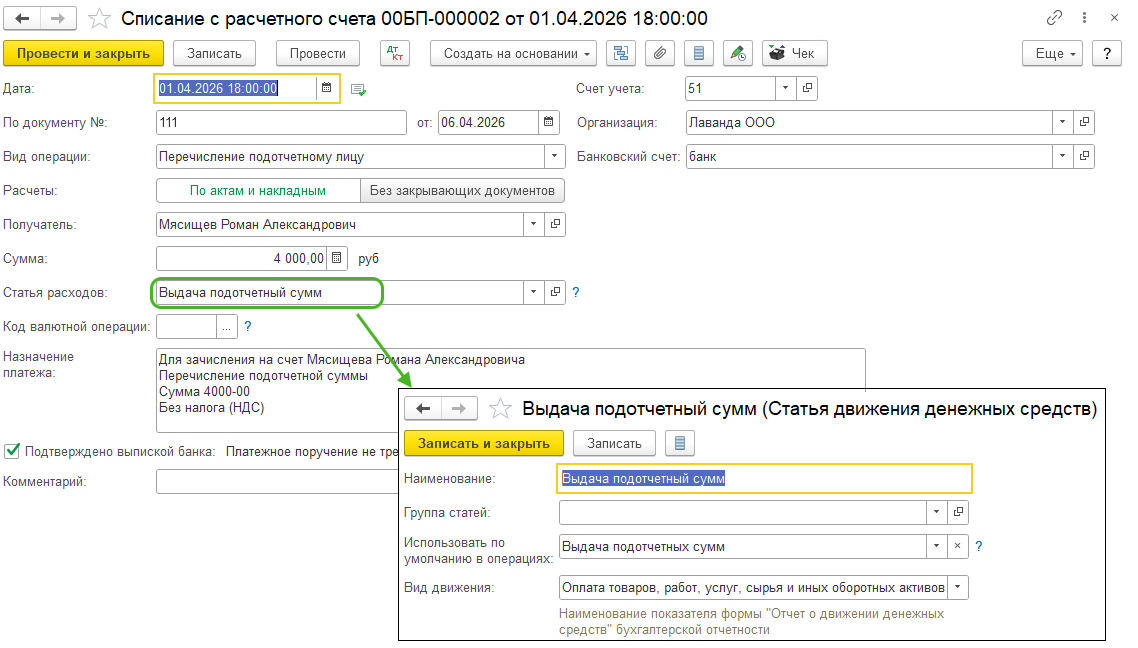Expand the Вид операции dropdown
The width and height of the screenshot is (1138, 648).
pos(554,156)
